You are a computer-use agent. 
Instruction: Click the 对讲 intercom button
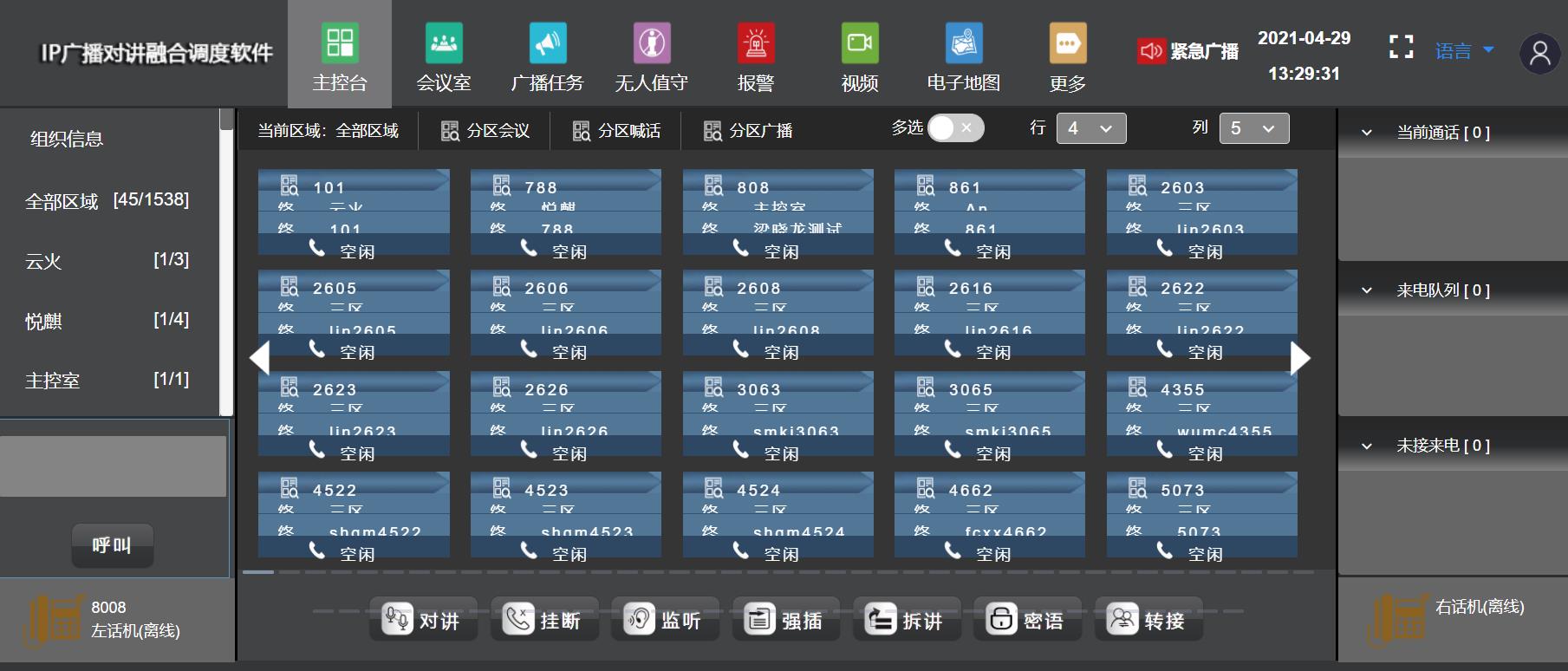pos(423,620)
